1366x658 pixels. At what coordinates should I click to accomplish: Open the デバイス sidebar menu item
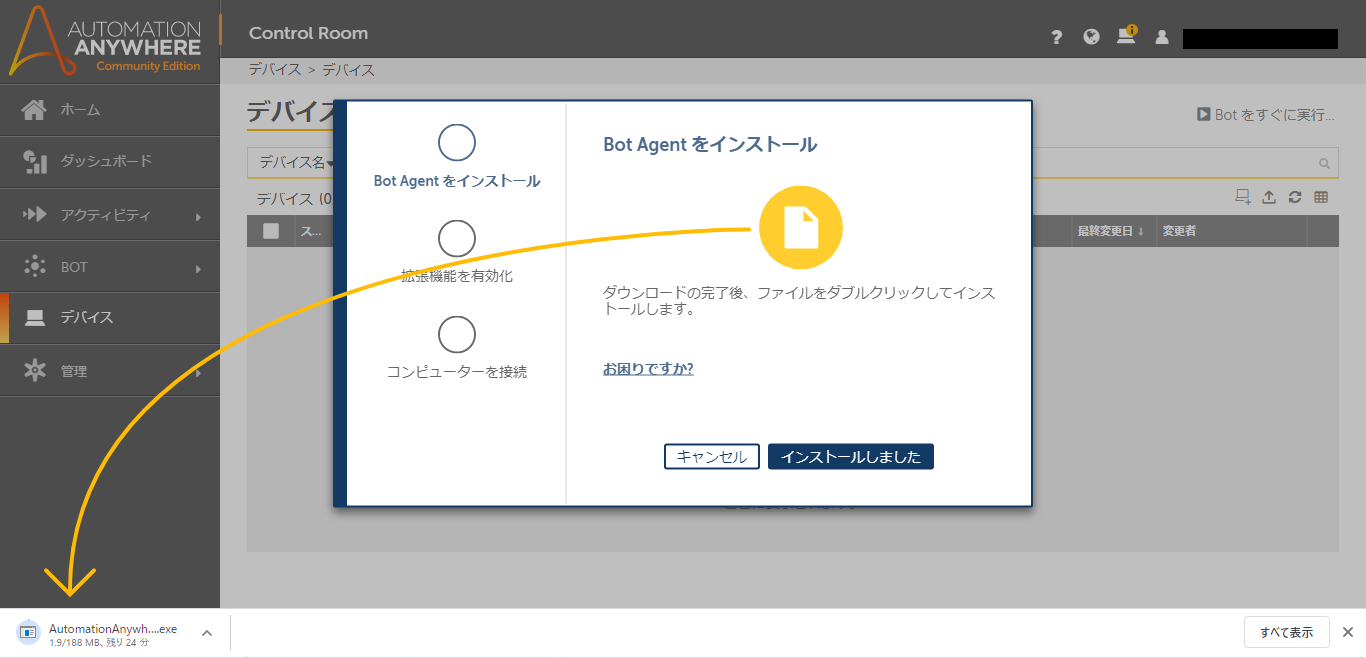tap(110, 318)
